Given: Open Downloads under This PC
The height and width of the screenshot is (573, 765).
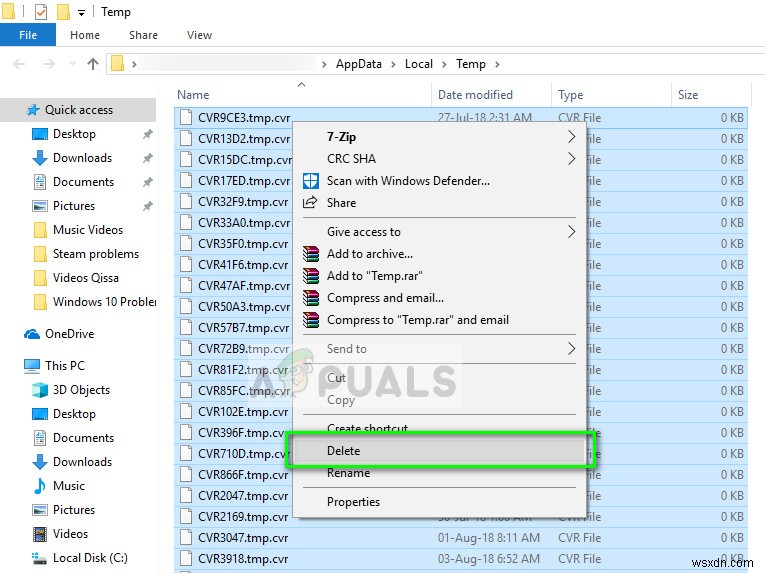Looking at the screenshot, I should tap(82, 462).
